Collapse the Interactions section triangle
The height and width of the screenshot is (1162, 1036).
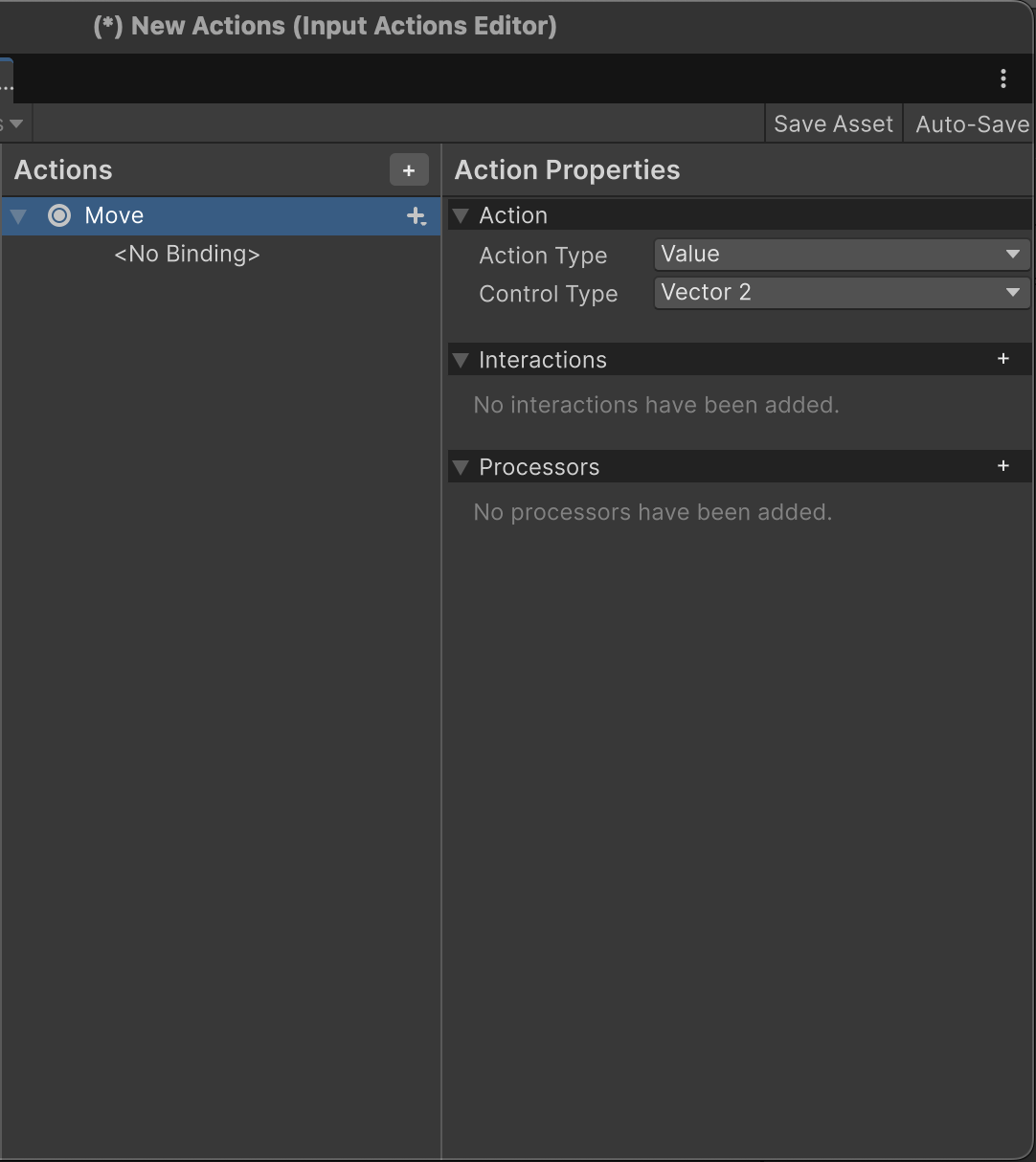click(461, 361)
